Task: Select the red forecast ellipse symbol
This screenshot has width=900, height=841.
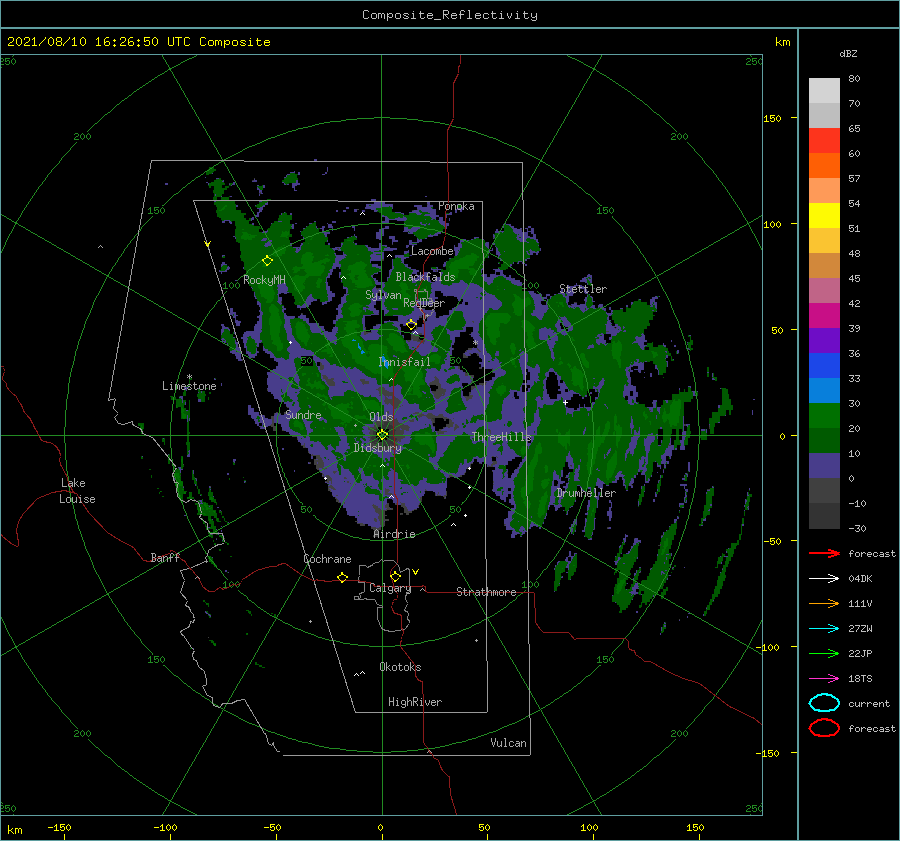Action: tap(824, 728)
